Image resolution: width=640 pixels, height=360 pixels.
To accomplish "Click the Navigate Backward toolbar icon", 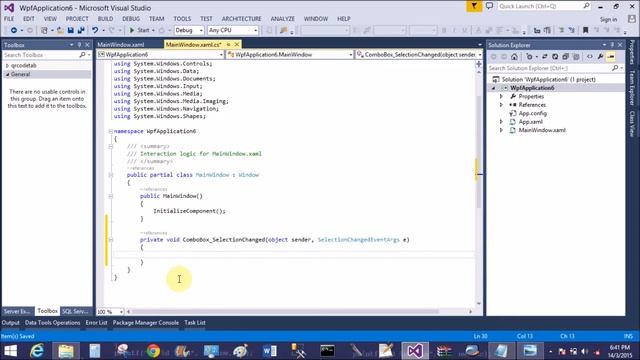I will [x=14, y=30].
